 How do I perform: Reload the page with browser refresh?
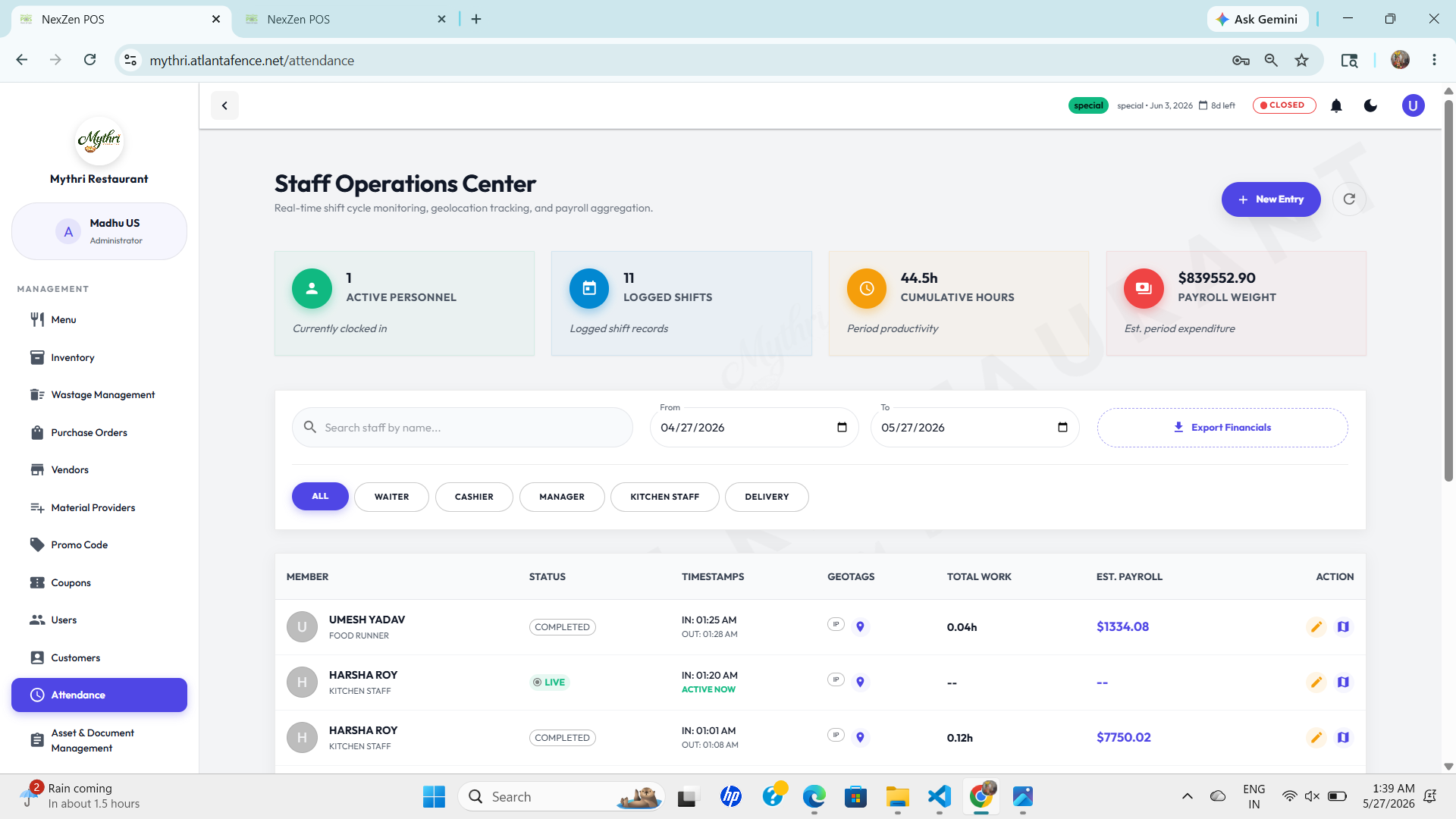point(89,60)
